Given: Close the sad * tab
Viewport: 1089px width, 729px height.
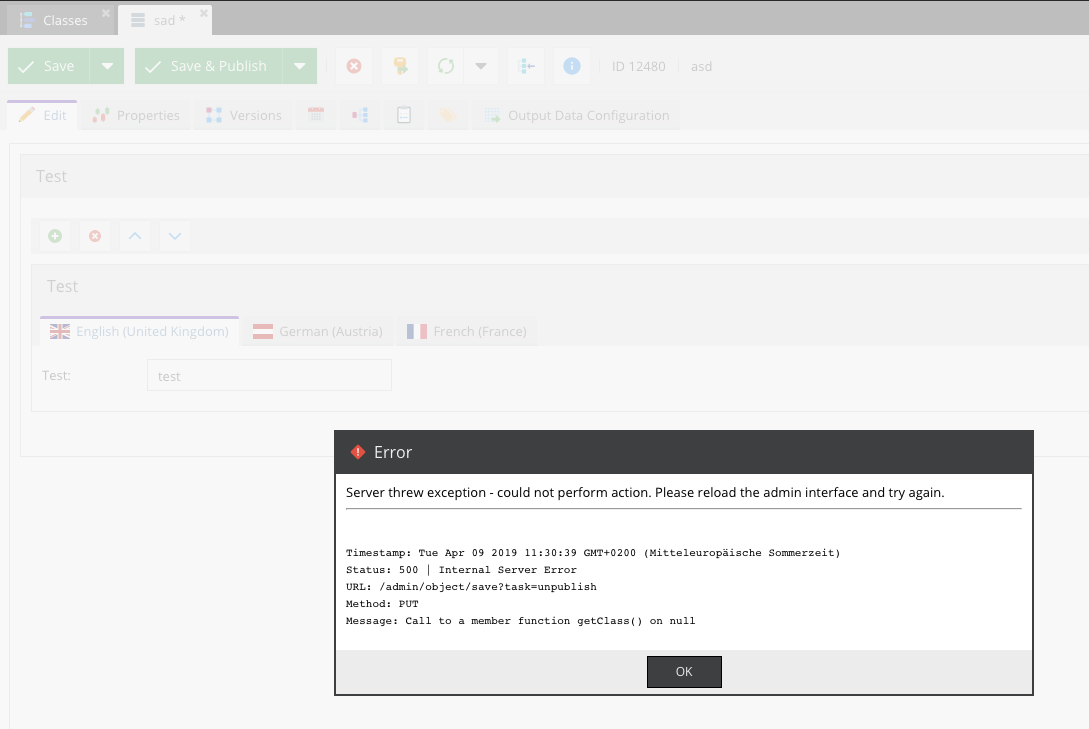Looking at the screenshot, I should [x=203, y=13].
